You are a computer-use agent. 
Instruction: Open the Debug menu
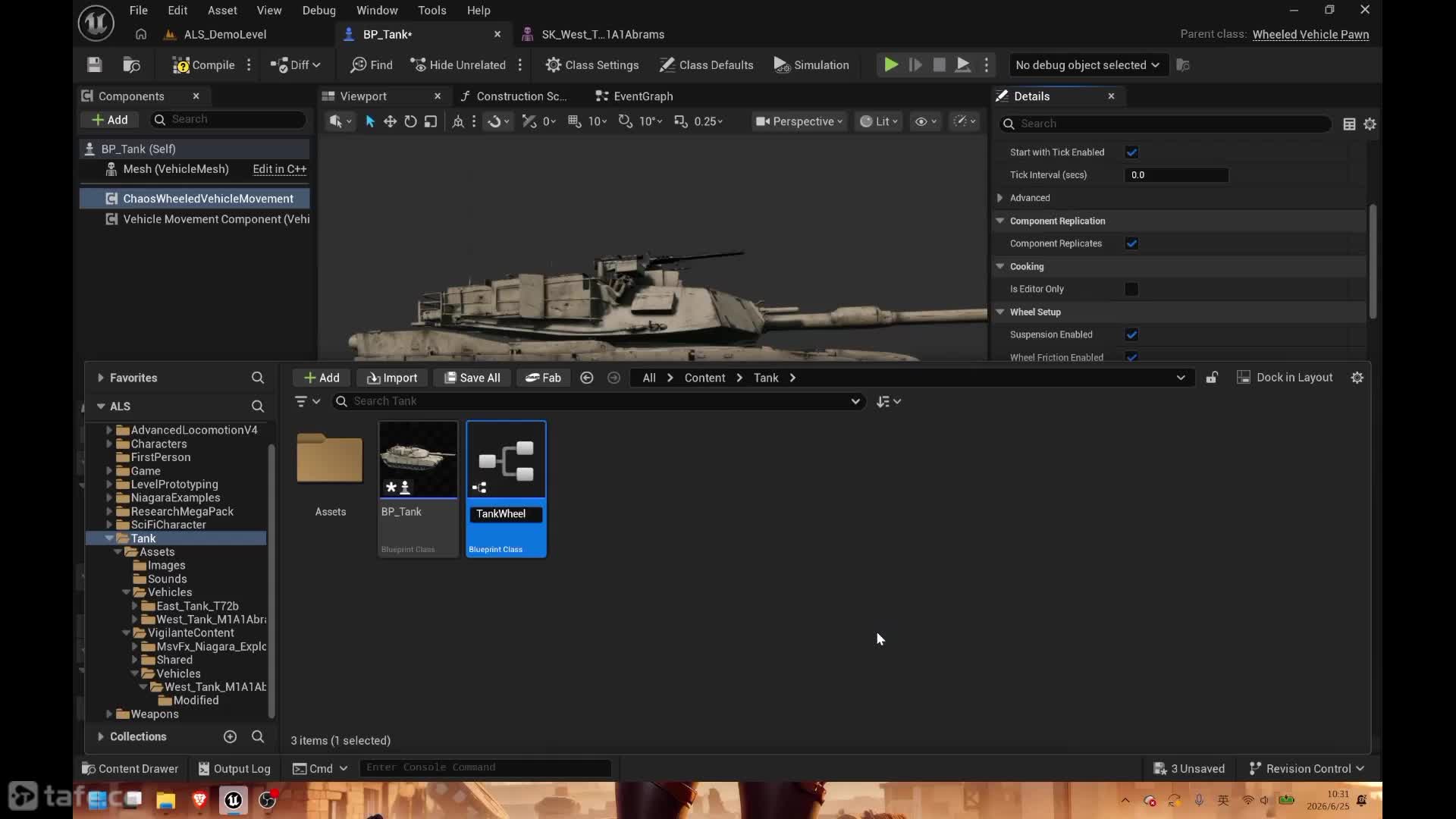tap(319, 11)
